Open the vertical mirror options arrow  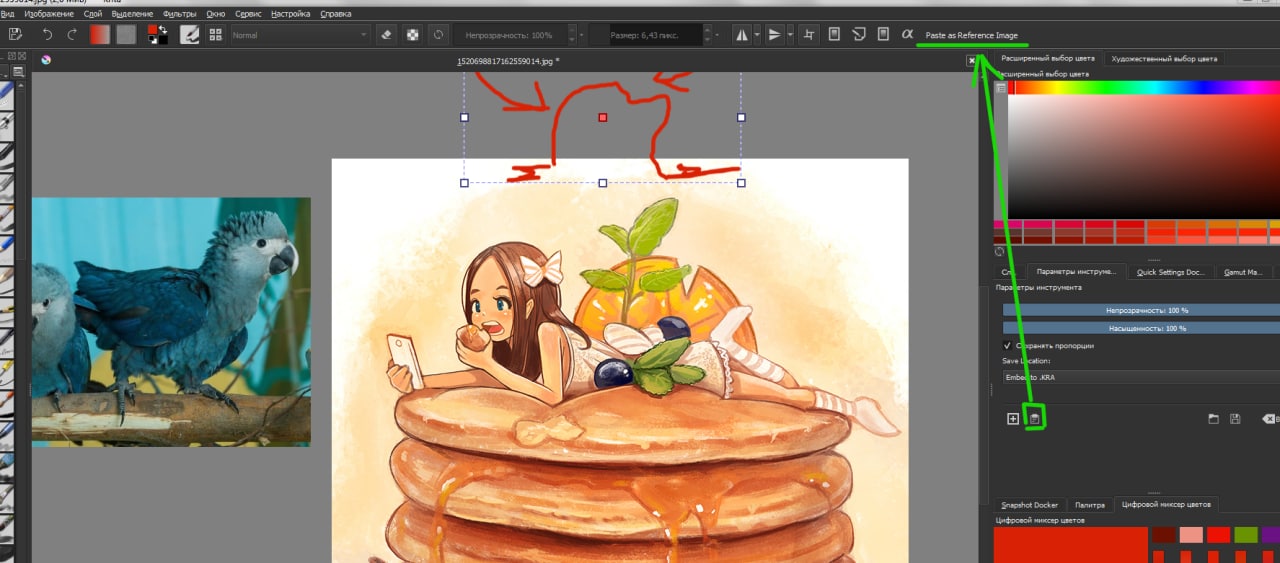(790, 35)
